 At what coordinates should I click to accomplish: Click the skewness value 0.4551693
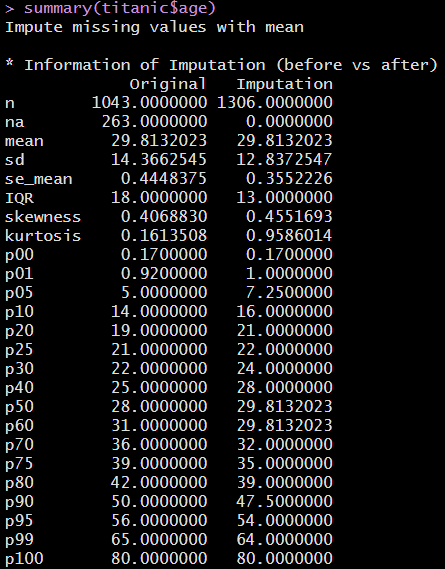point(289,216)
